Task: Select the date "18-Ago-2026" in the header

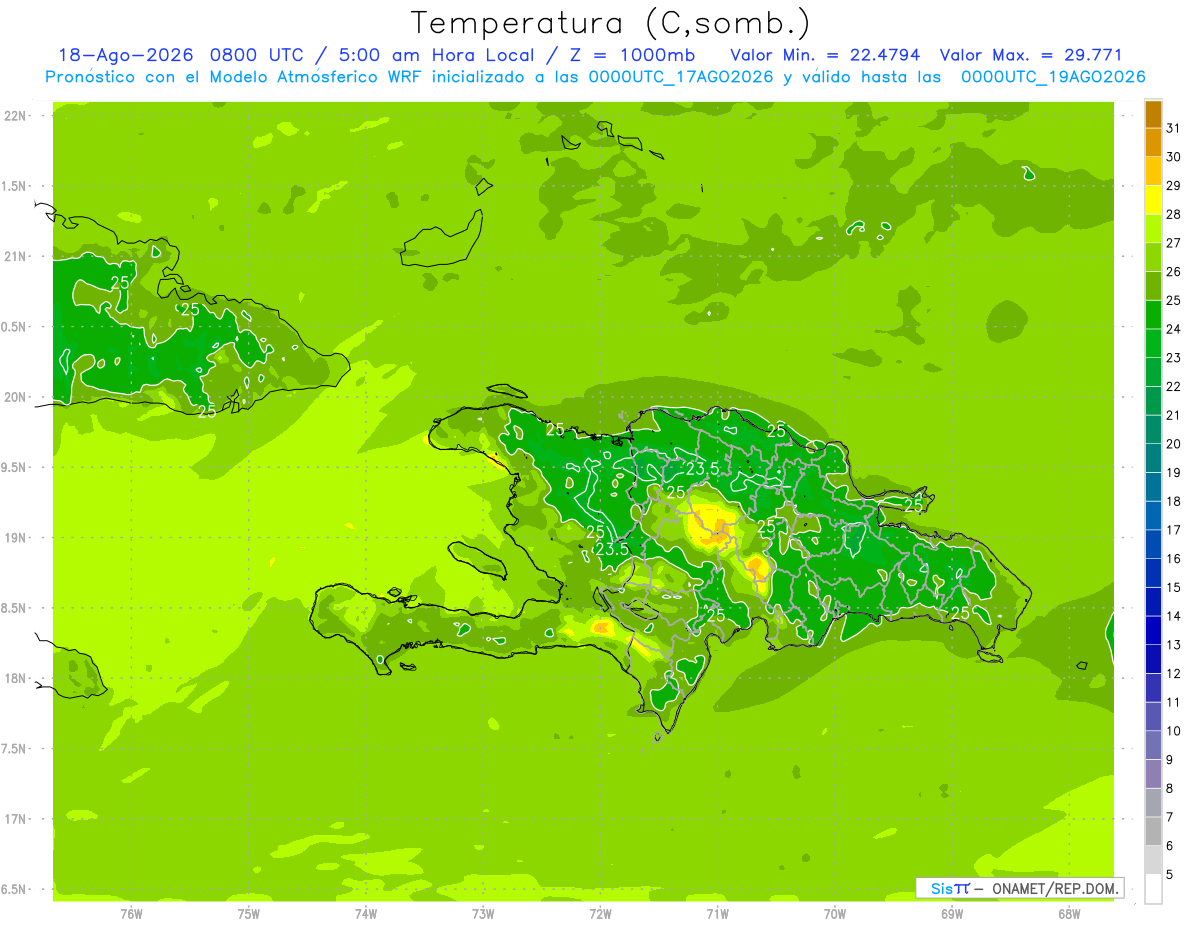Action: 125,55
